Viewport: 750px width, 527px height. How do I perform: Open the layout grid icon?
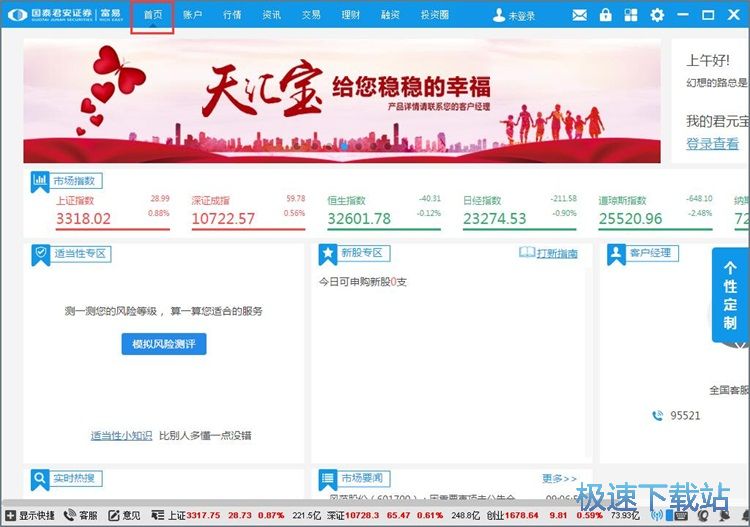(631, 15)
